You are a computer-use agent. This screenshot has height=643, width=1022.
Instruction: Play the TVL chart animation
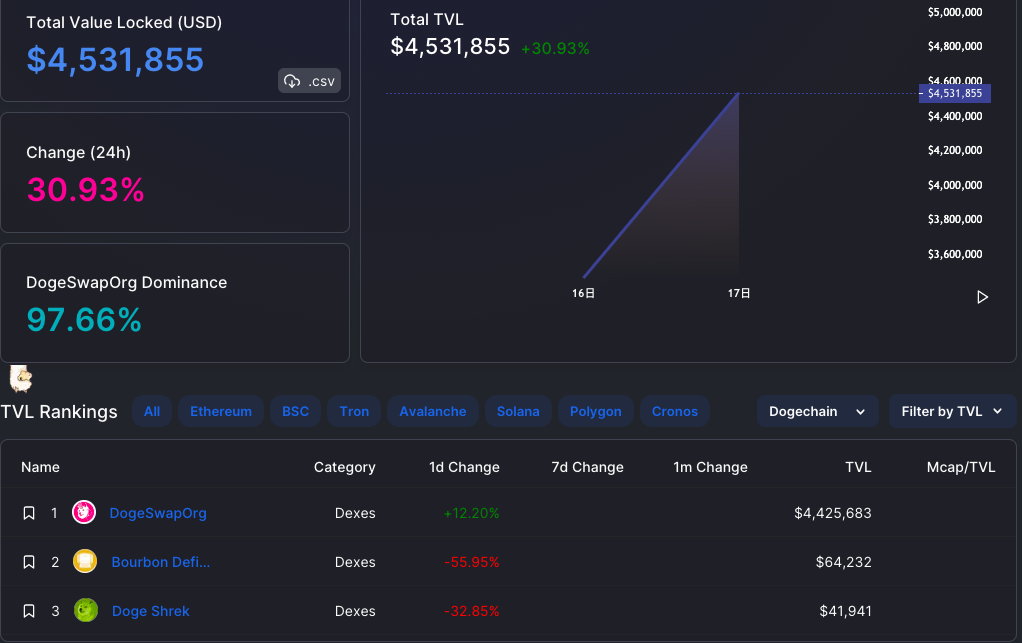tap(982, 297)
